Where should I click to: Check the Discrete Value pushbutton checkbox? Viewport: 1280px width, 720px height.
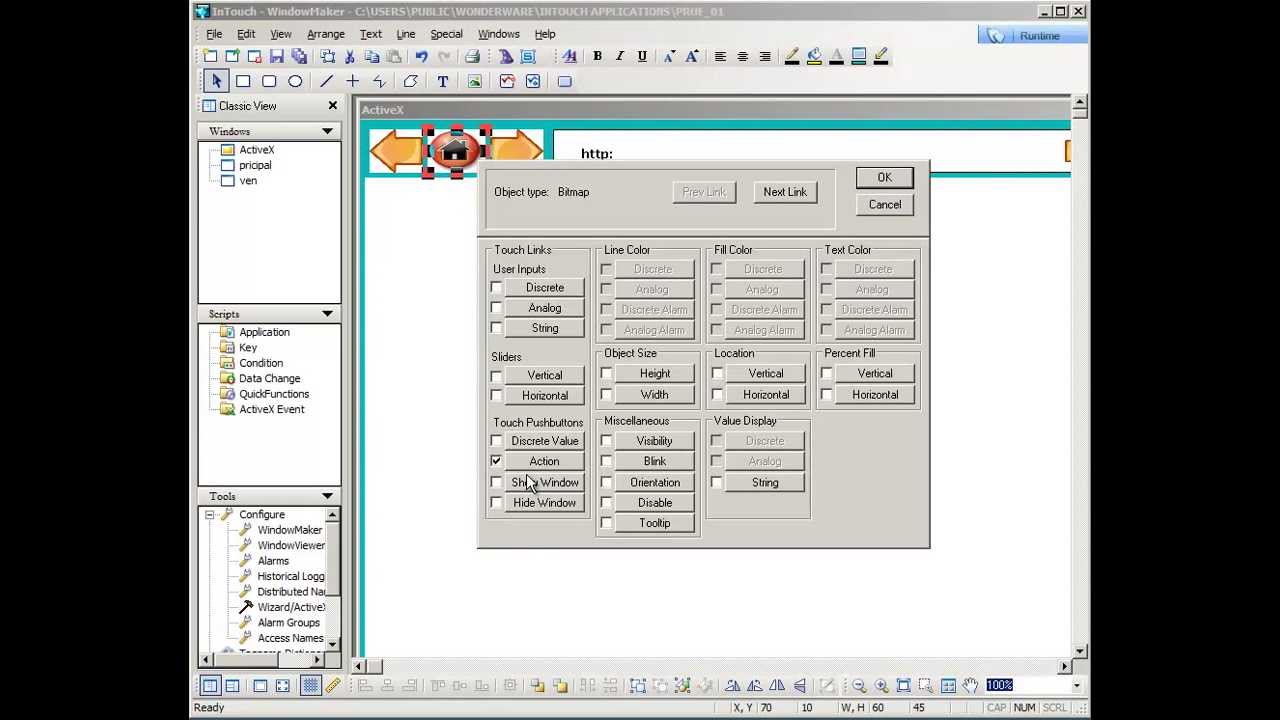[x=496, y=441]
